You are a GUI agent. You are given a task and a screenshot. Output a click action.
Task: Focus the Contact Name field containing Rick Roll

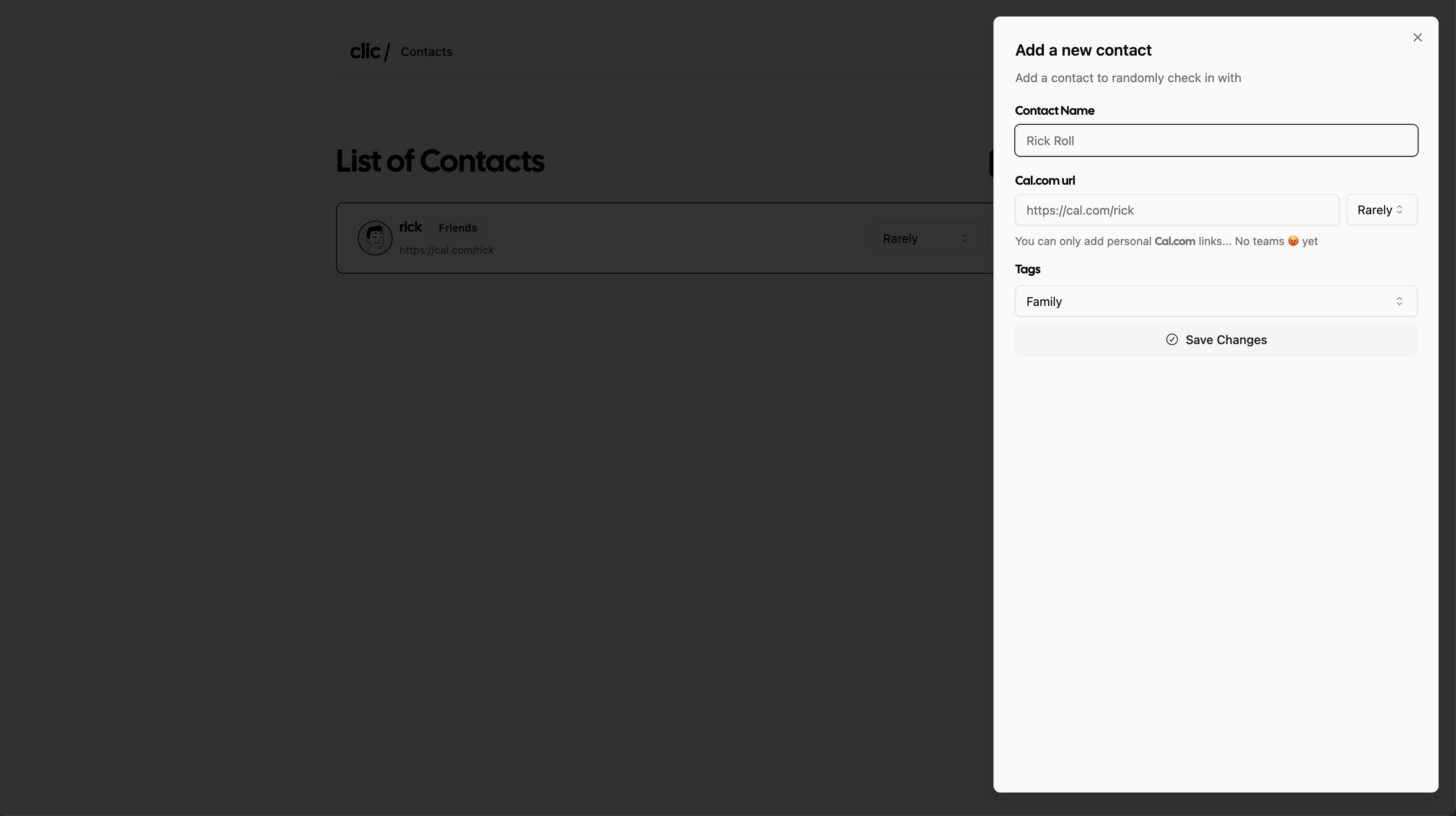(x=1216, y=141)
